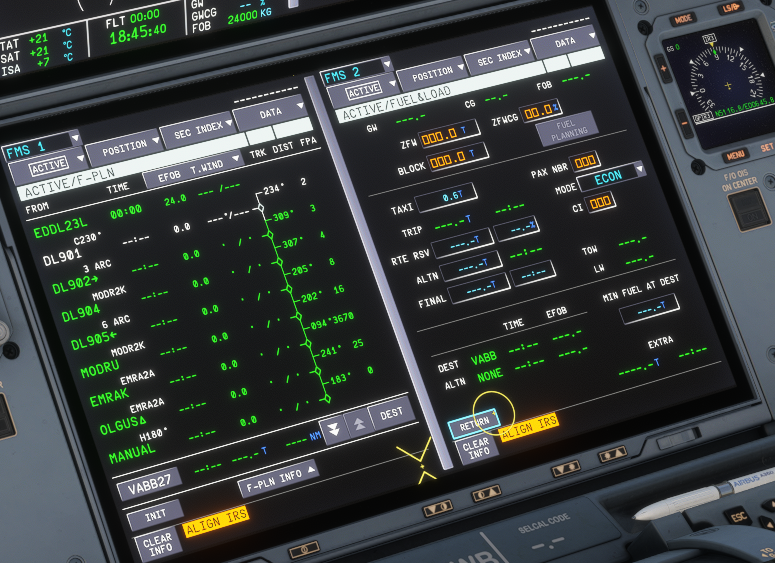775x563 pixels.
Task: Select the EDDL23L departure waypoint
Action: tap(60, 228)
